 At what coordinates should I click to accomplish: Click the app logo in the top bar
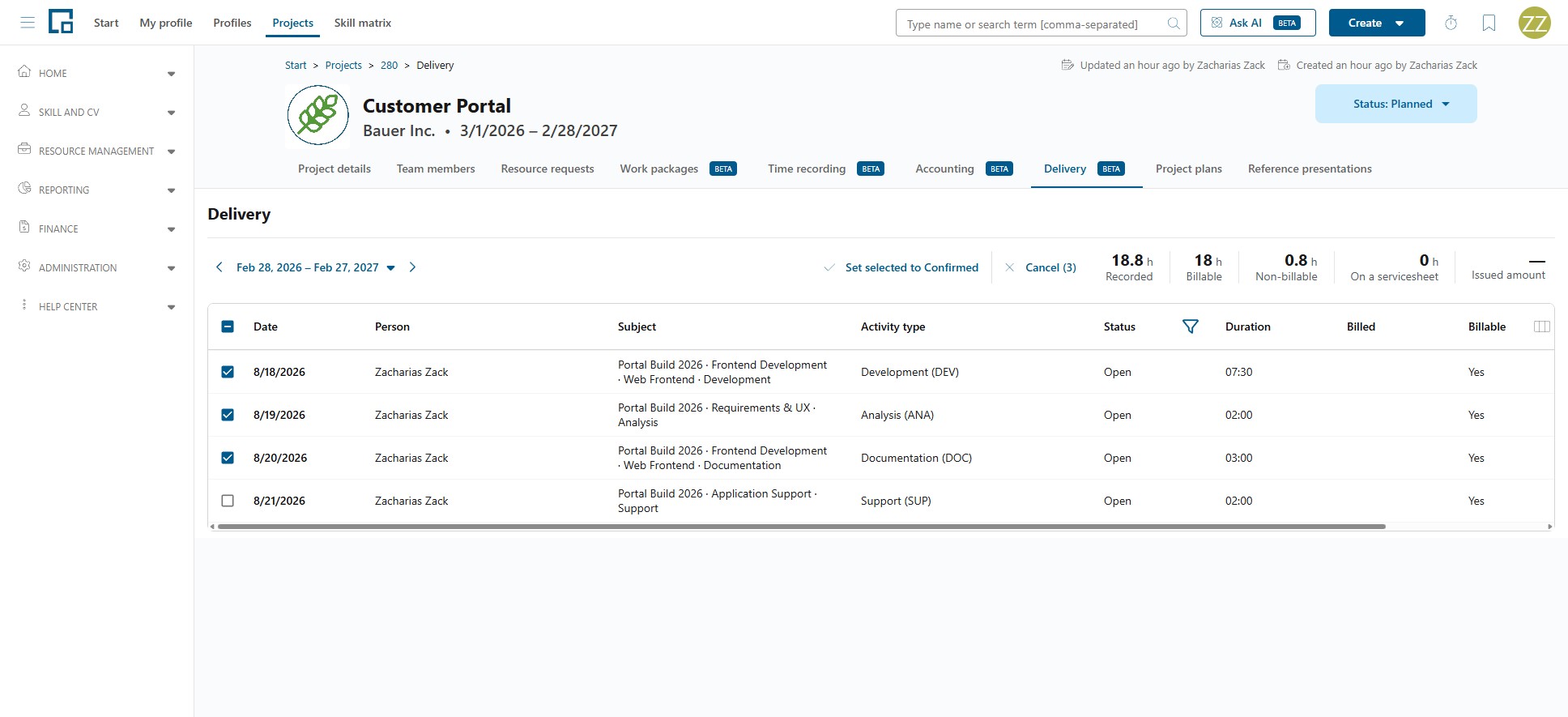[61, 22]
